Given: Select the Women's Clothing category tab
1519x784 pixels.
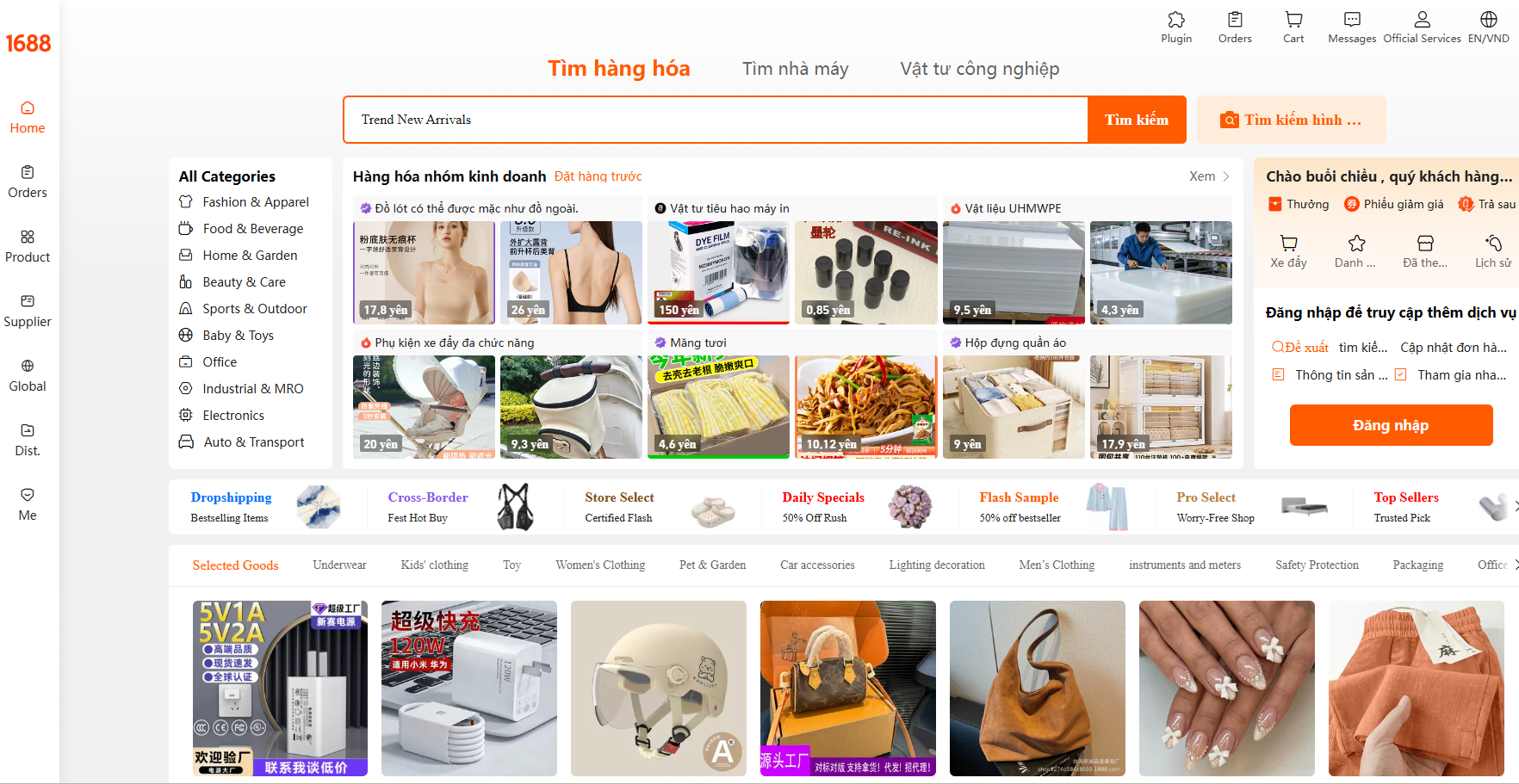Looking at the screenshot, I should click(600, 565).
